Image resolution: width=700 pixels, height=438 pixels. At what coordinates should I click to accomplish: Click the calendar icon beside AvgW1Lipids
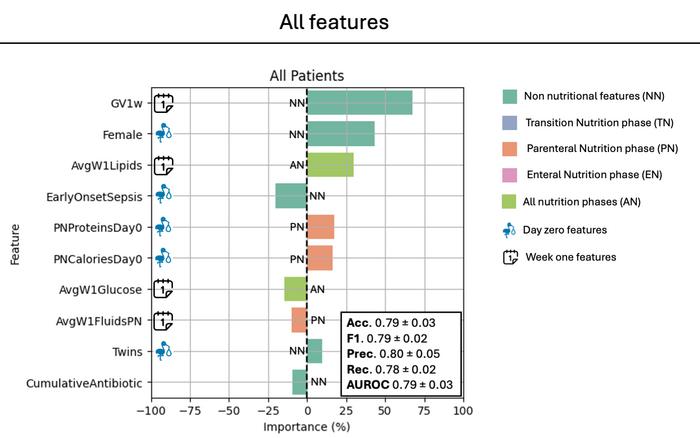163,165
